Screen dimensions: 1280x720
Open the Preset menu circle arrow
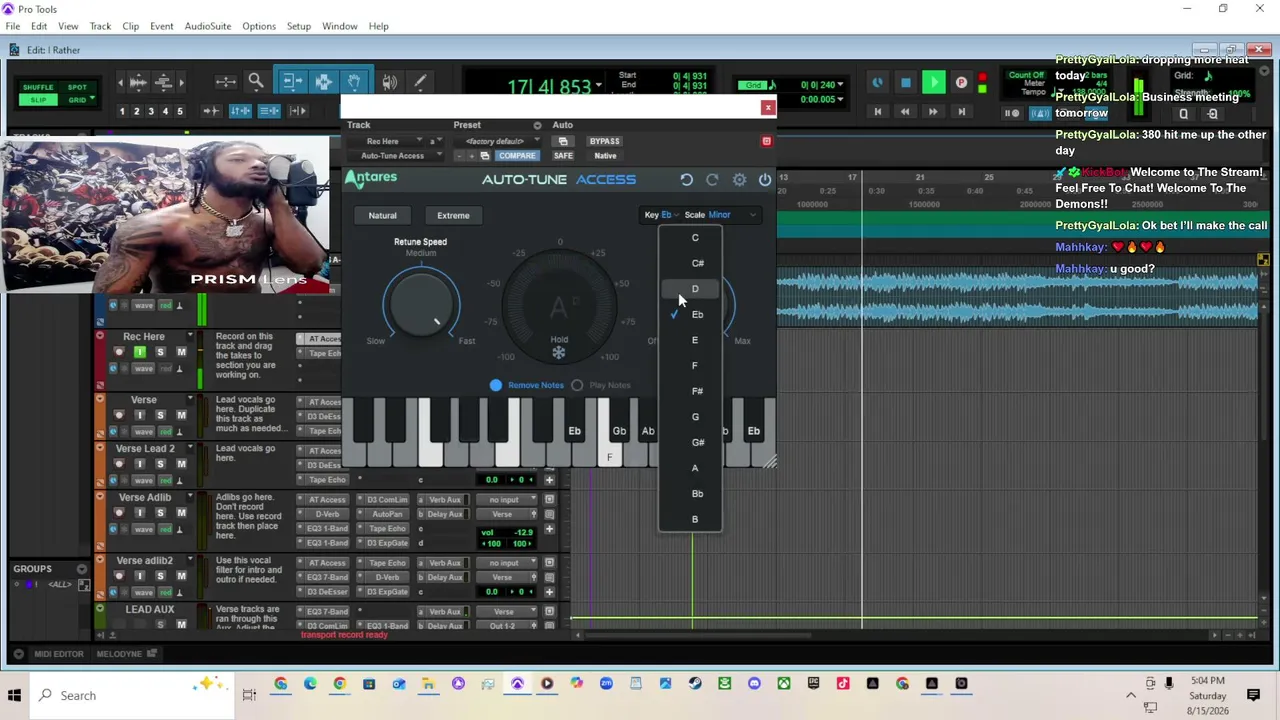click(x=537, y=126)
